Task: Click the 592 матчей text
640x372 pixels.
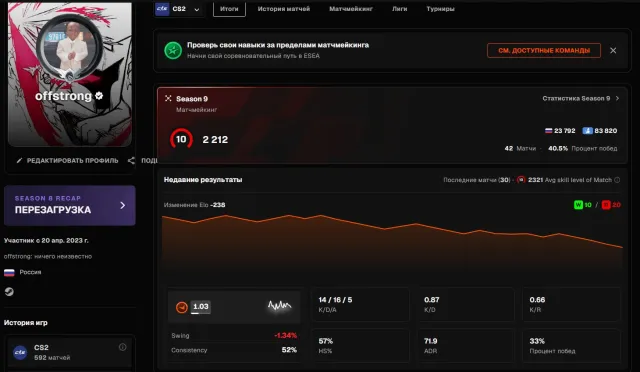Action: [x=52, y=358]
